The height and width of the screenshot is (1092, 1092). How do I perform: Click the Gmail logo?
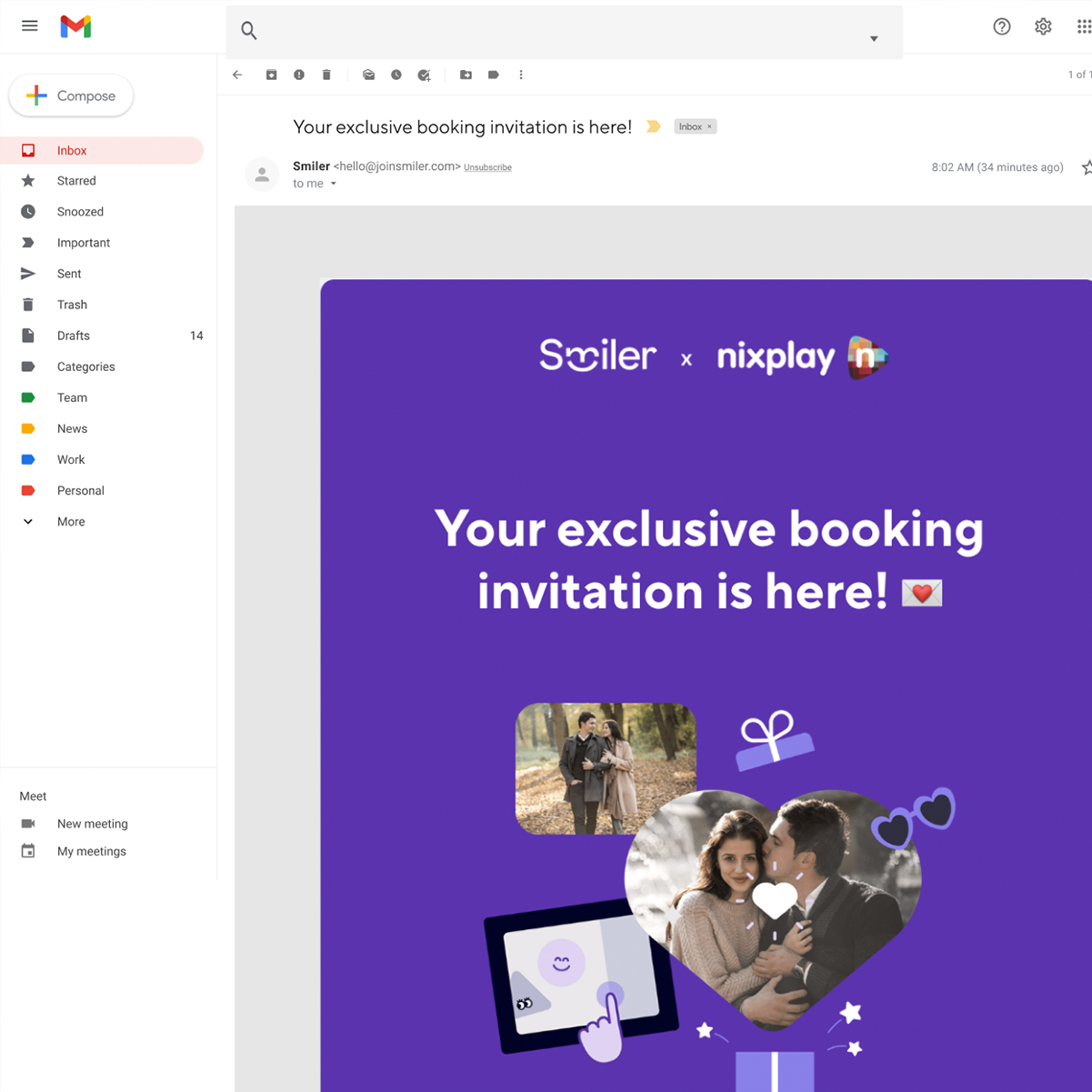tap(75, 26)
